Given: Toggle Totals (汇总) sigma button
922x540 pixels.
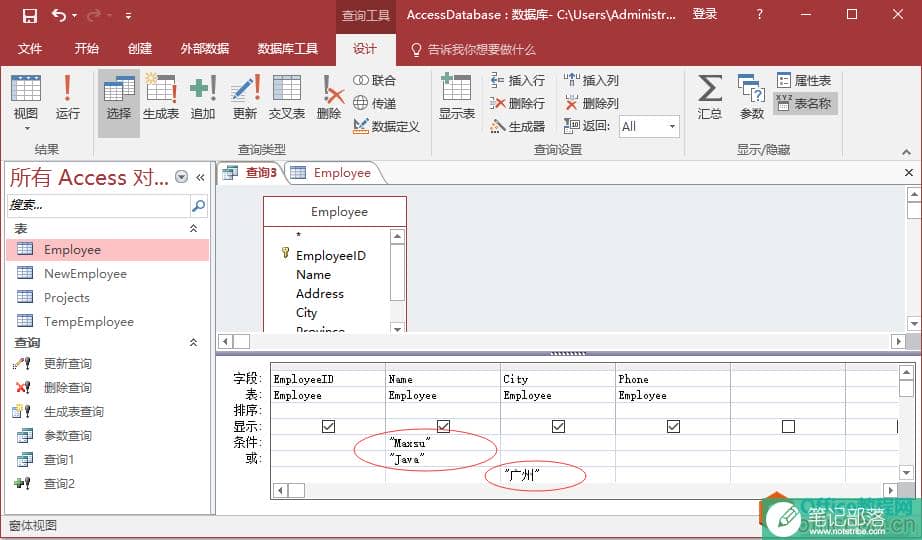Looking at the screenshot, I should click(x=710, y=97).
